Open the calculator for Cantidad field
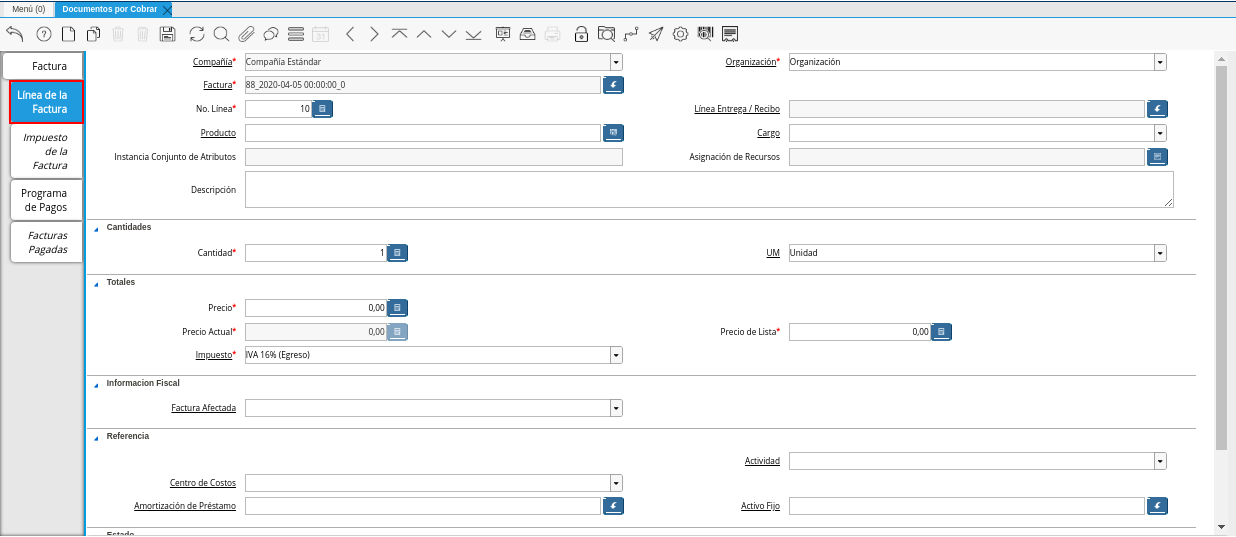1236x537 pixels. [x=397, y=254]
